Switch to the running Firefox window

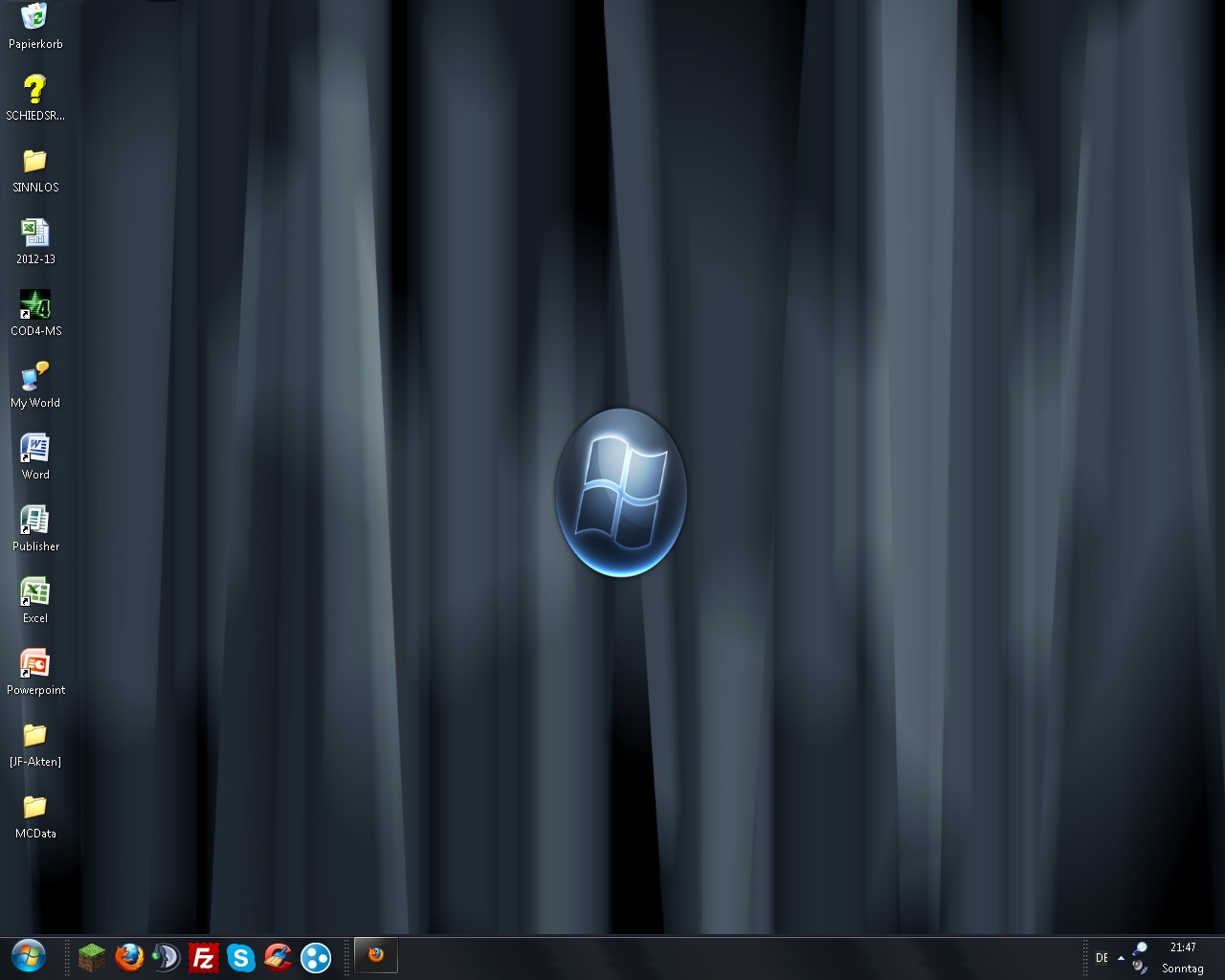click(x=376, y=955)
